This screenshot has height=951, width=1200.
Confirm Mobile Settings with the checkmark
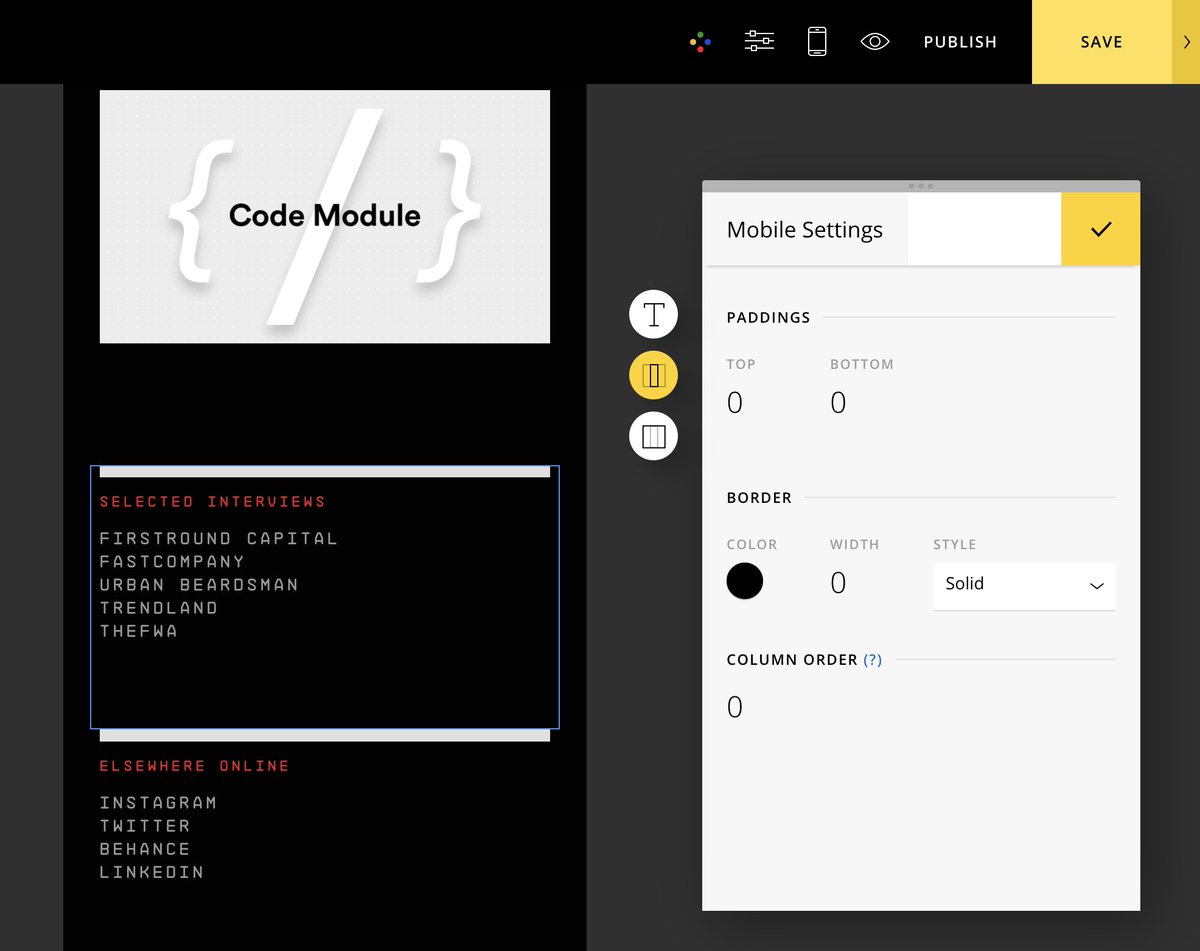[1100, 229]
